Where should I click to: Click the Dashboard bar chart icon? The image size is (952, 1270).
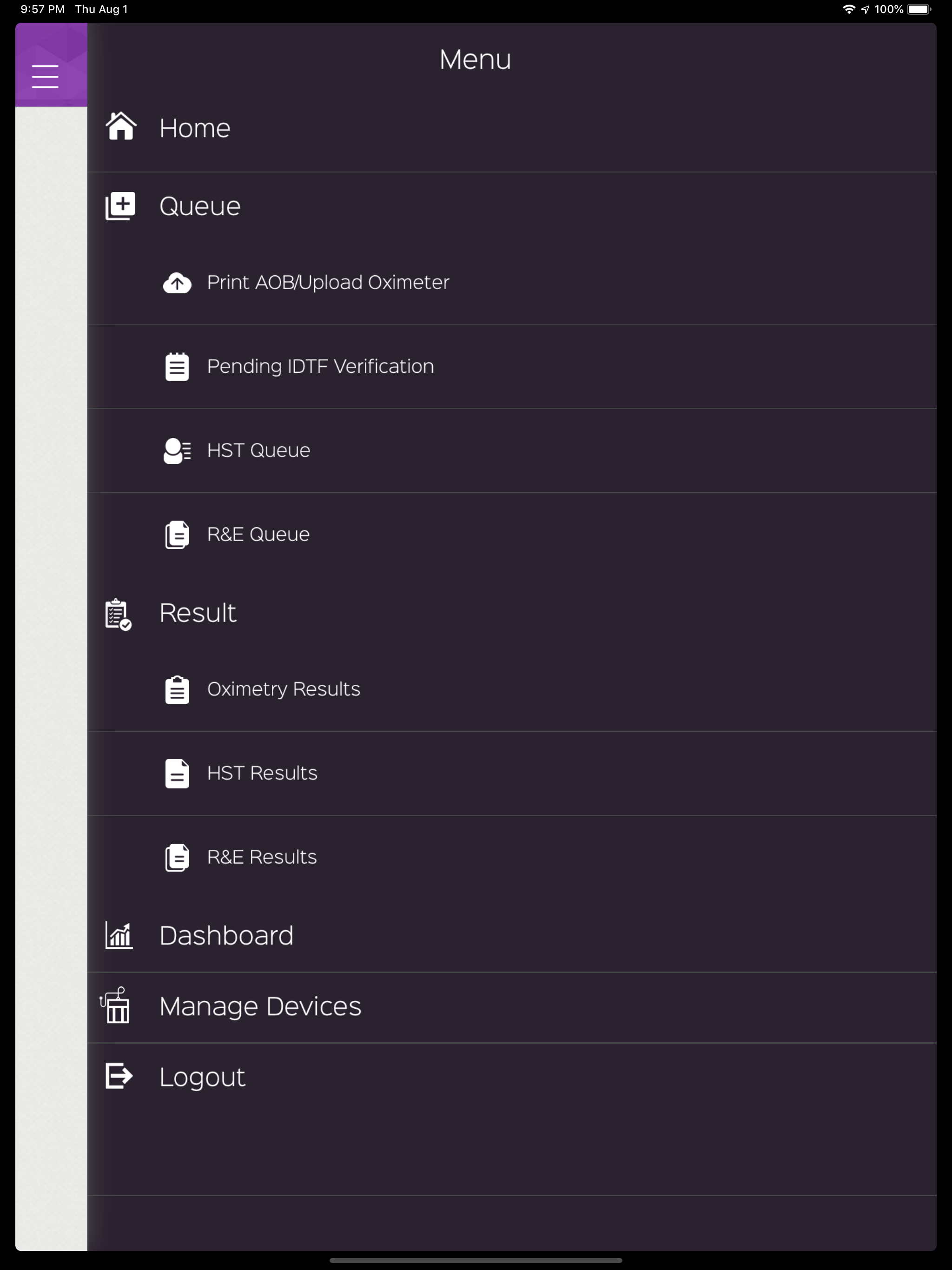pyautogui.click(x=119, y=935)
